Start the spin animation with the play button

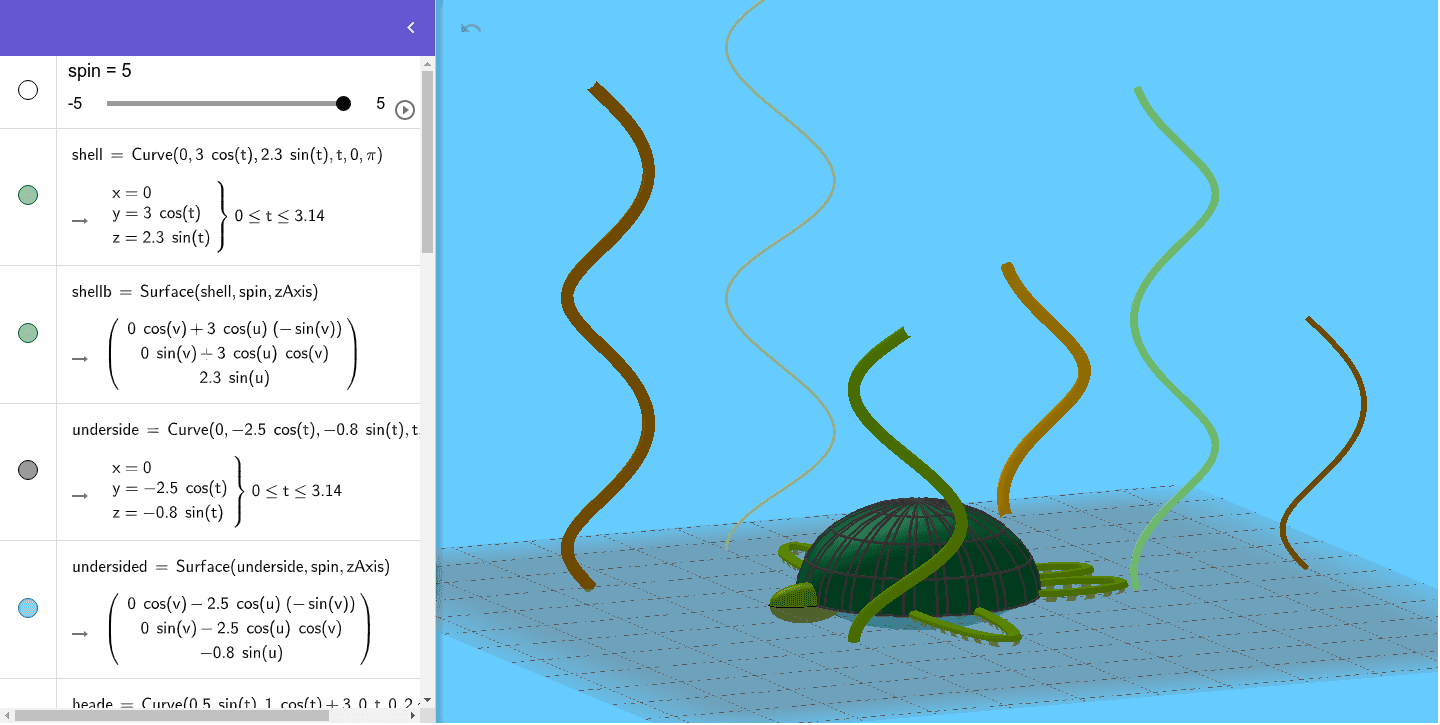tap(405, 110)
